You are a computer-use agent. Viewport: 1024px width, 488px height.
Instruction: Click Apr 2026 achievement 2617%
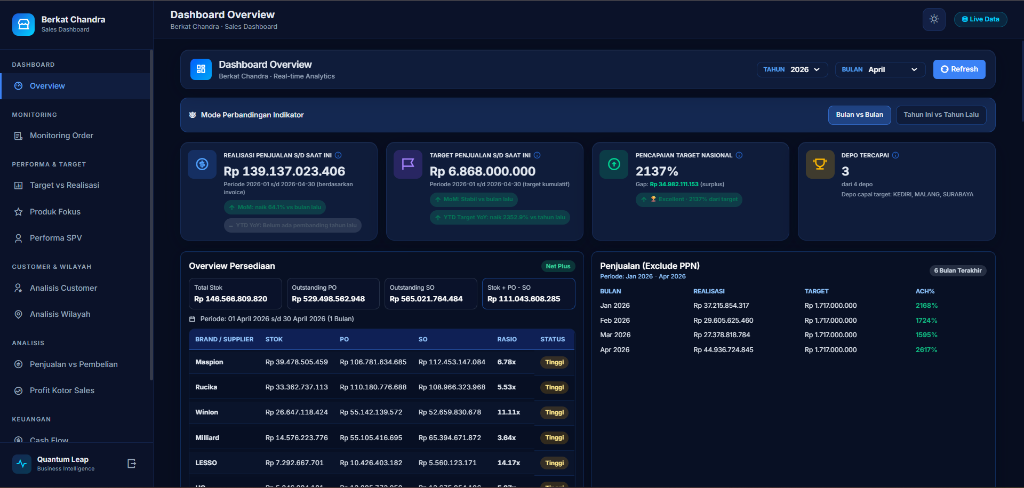coord(927,350)
